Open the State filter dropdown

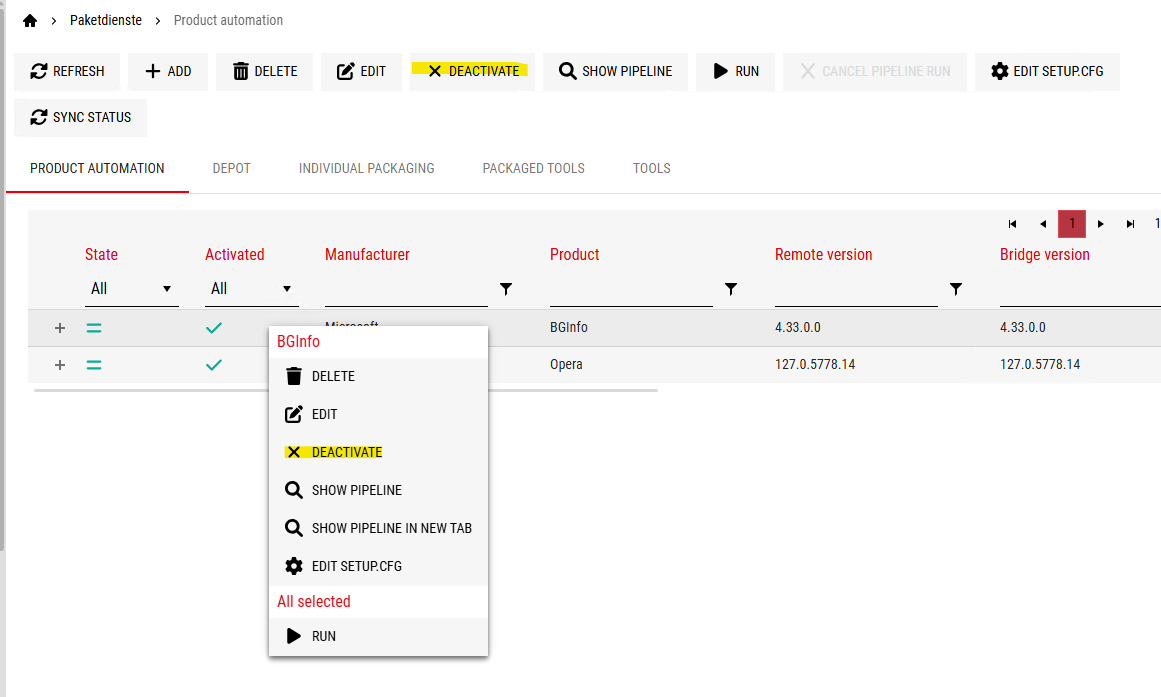coord(131,289)
